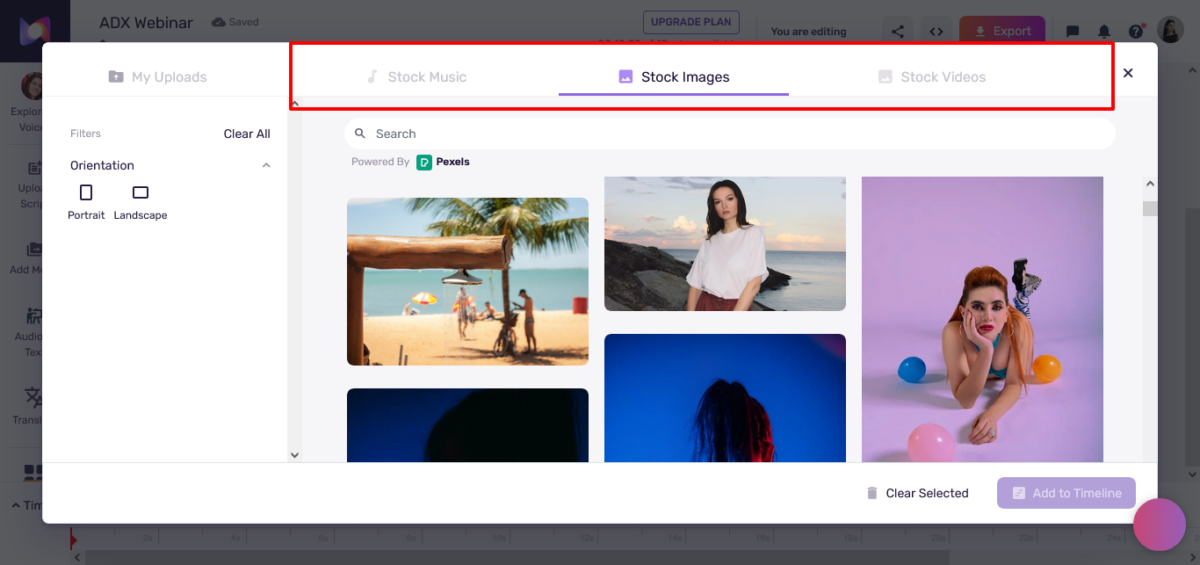Filter by Portrait orientation
This screenshot has width=1200, height=565.
coord(86,201)
